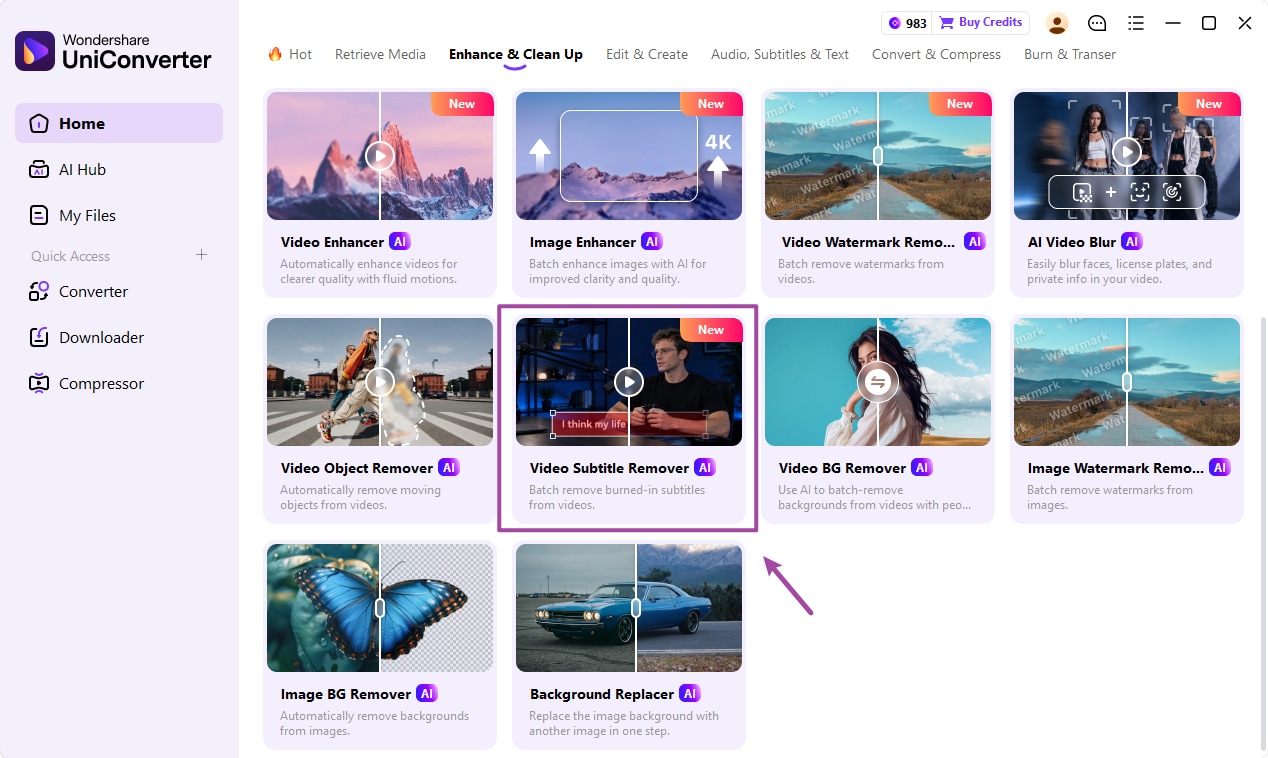
Task: Play the Video Subtitle Remover preview
Action: (x=629, y=381)
